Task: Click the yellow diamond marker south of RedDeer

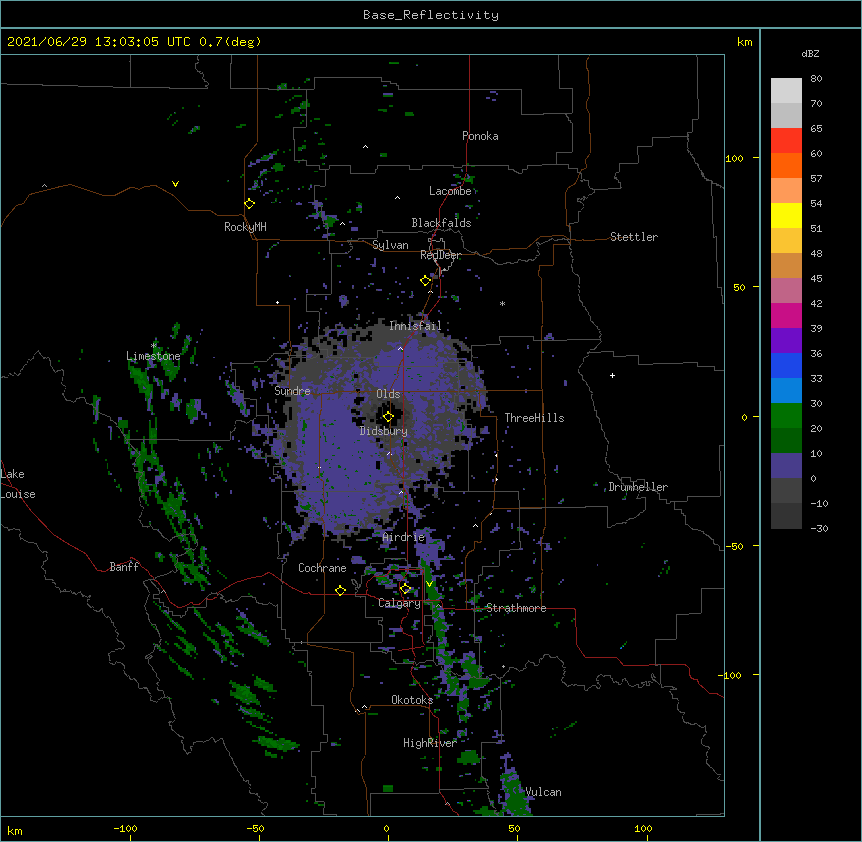Action: [426, 281]
